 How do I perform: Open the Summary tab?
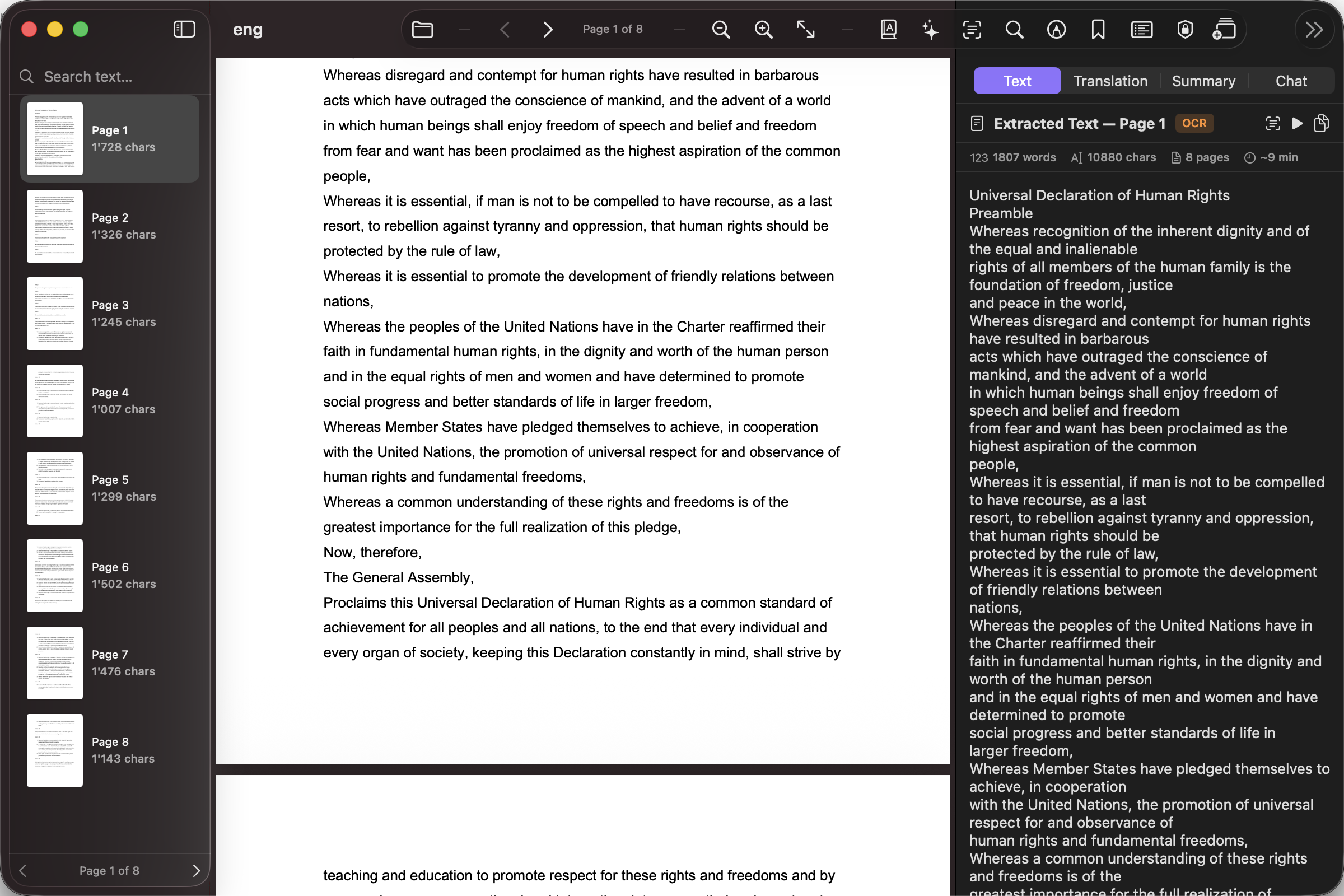click(1203, 81)
